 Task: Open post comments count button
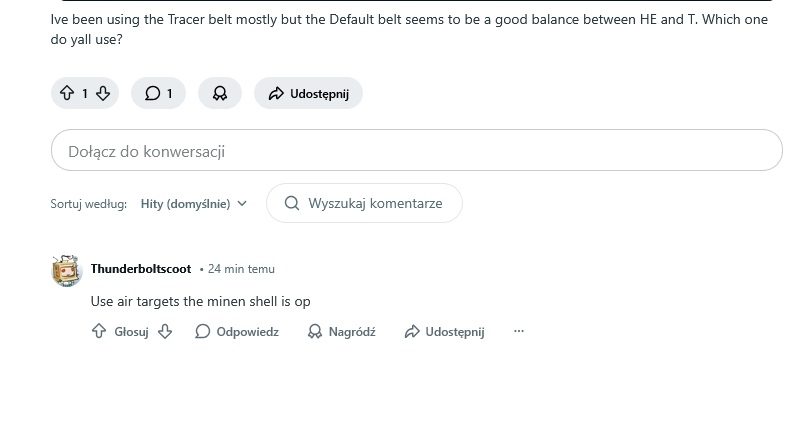point(159,93)
